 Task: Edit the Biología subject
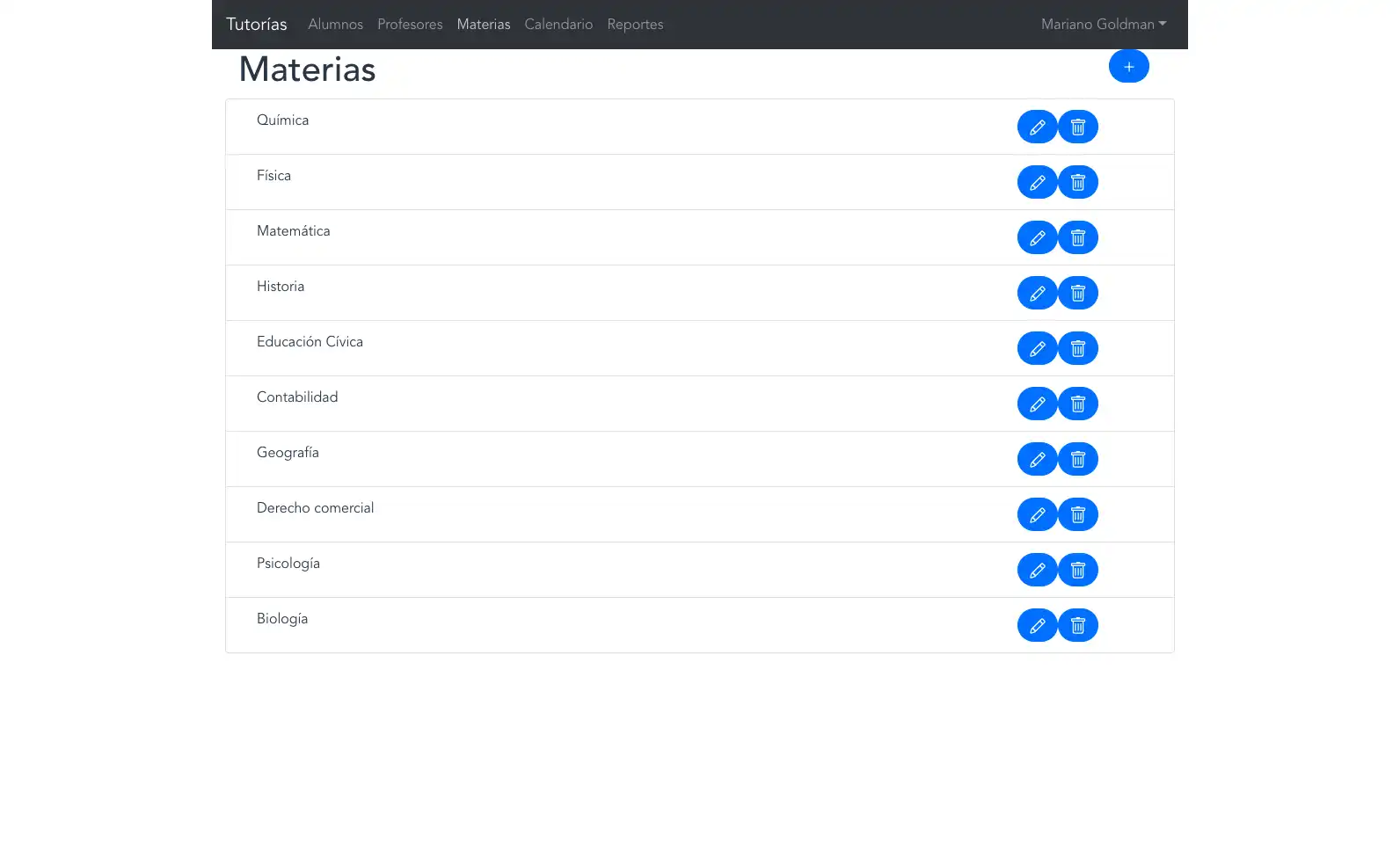(x=1037, y=626)
